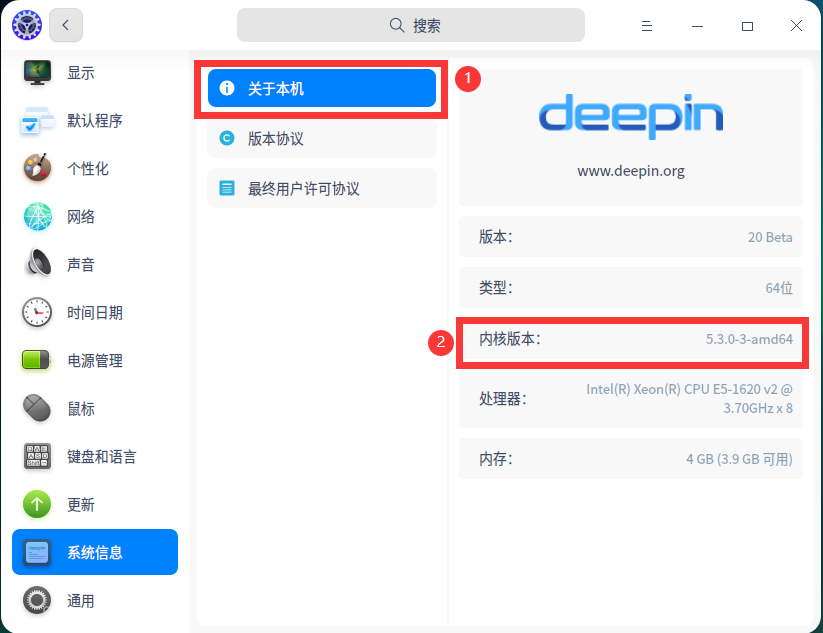Go to 个性化 settings

point(95,168)
